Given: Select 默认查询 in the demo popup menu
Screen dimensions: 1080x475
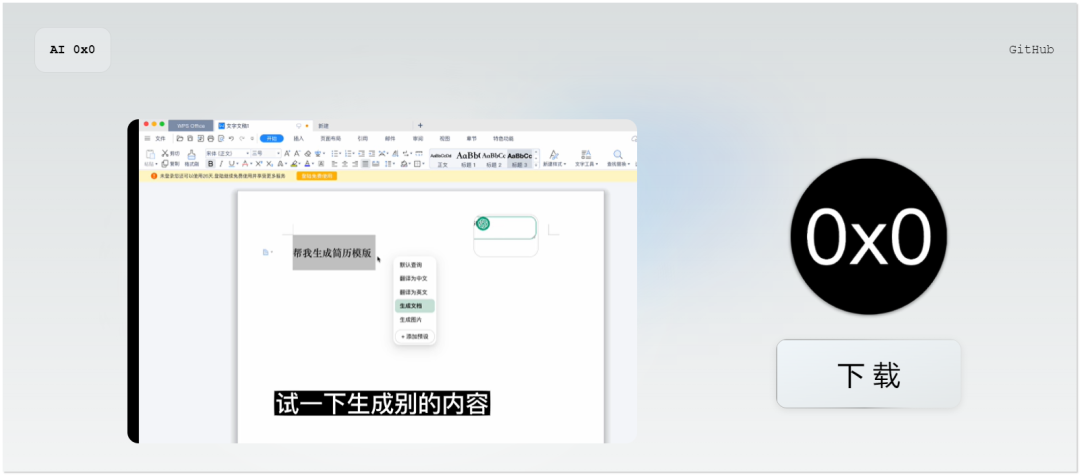Looking at the screenshot, I should pyautogui.click(x=415, y=264).
